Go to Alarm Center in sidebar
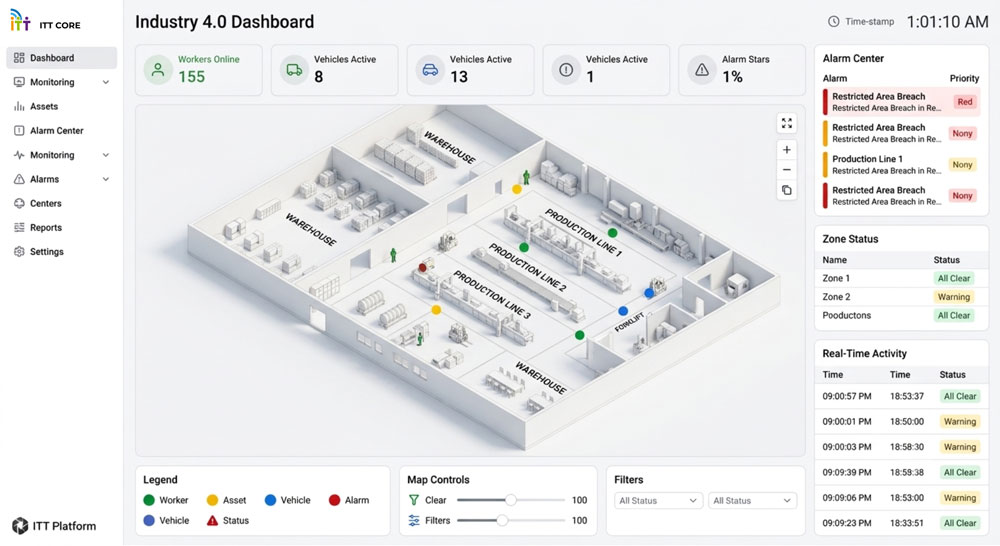Viewport: 1000px width, 546px height. point(62,131)
